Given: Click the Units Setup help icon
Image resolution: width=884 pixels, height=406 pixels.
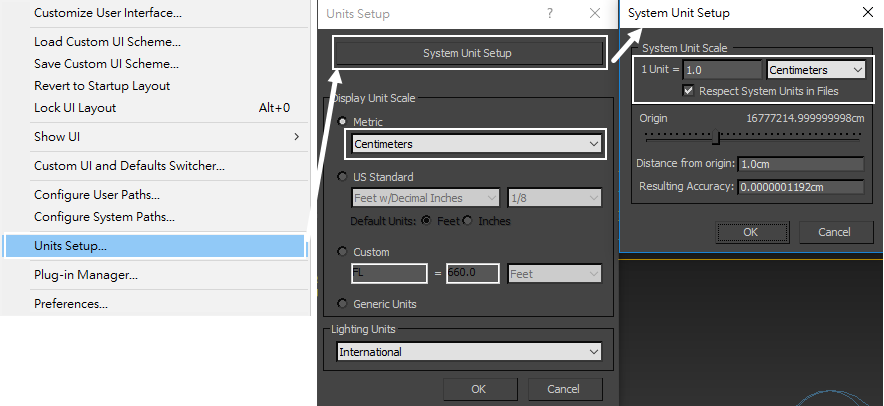Looking at the screenshot, I should 550,13.
